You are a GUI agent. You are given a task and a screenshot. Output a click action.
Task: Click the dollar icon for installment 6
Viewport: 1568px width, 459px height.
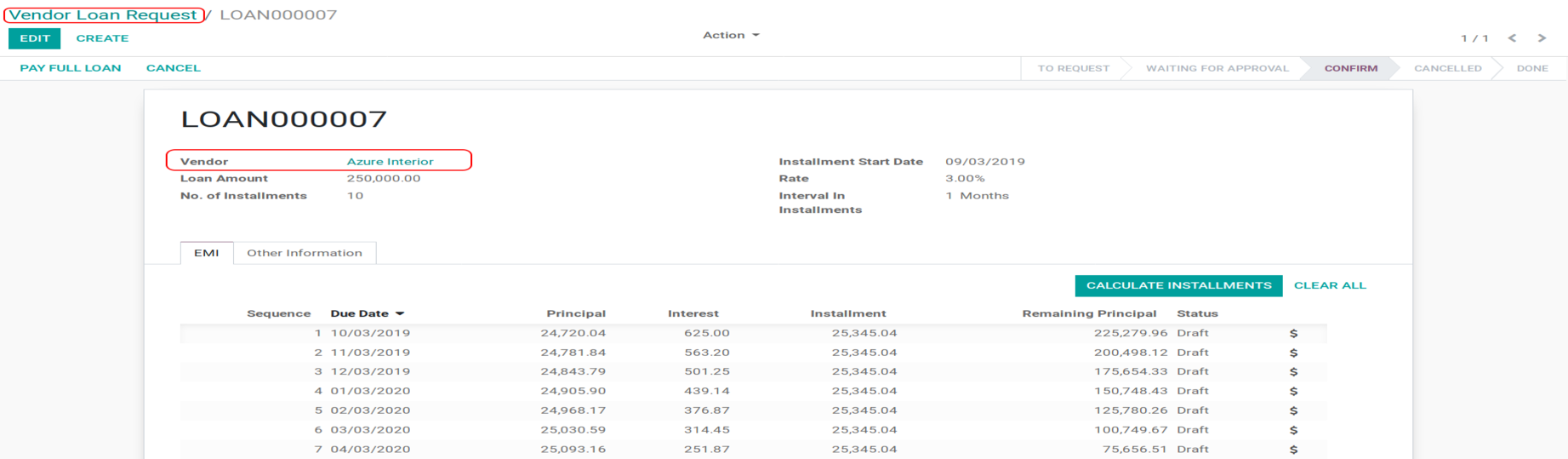(1293, 430)
